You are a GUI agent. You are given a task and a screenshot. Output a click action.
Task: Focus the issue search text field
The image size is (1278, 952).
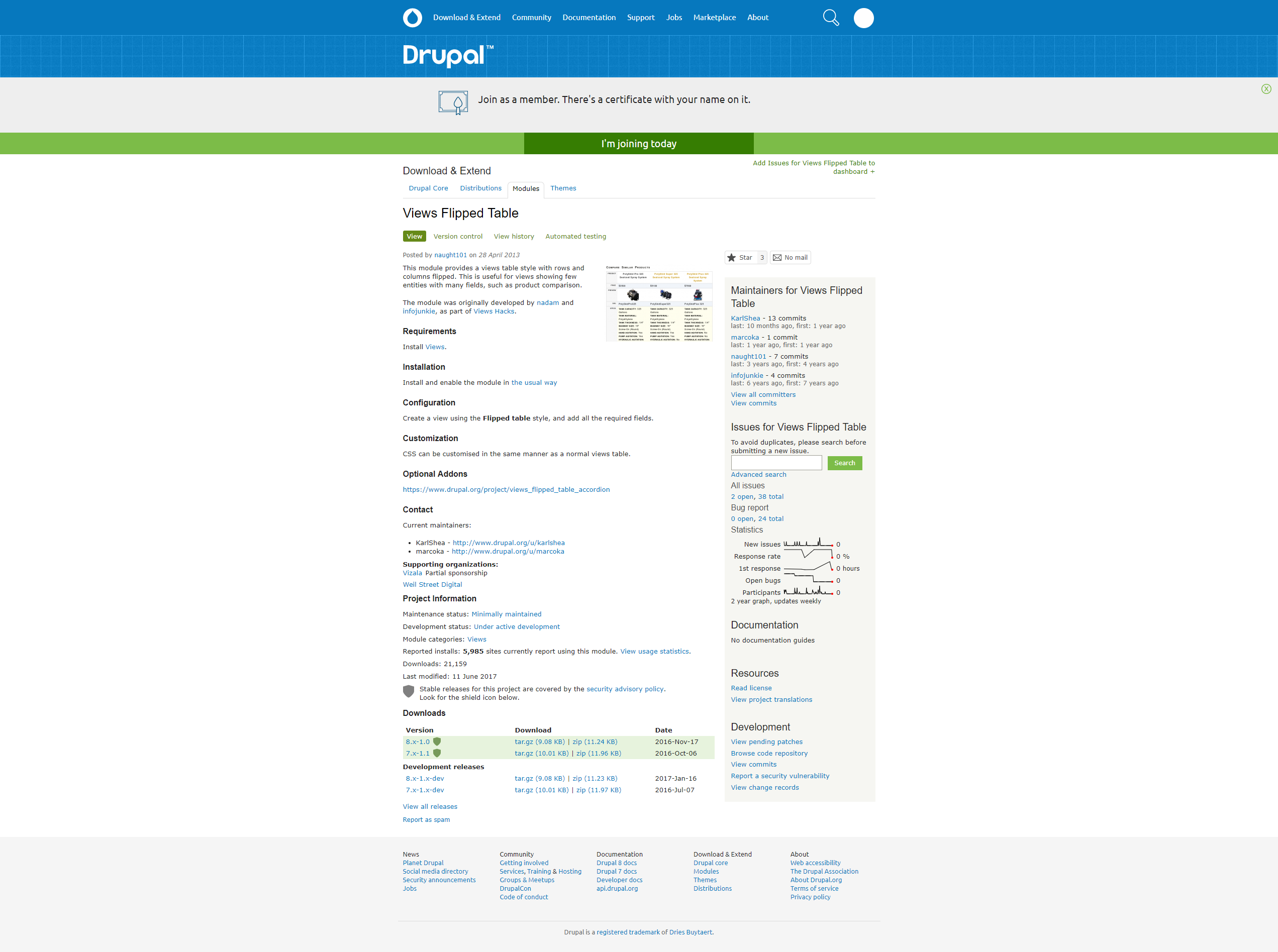(x=776, y=463)
